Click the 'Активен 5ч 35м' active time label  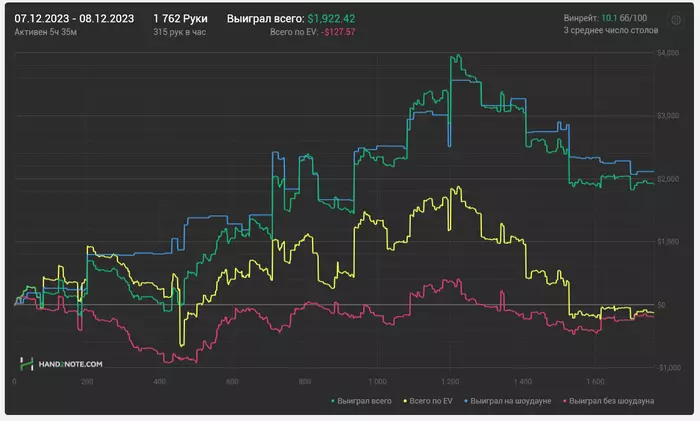coord(48,32)
